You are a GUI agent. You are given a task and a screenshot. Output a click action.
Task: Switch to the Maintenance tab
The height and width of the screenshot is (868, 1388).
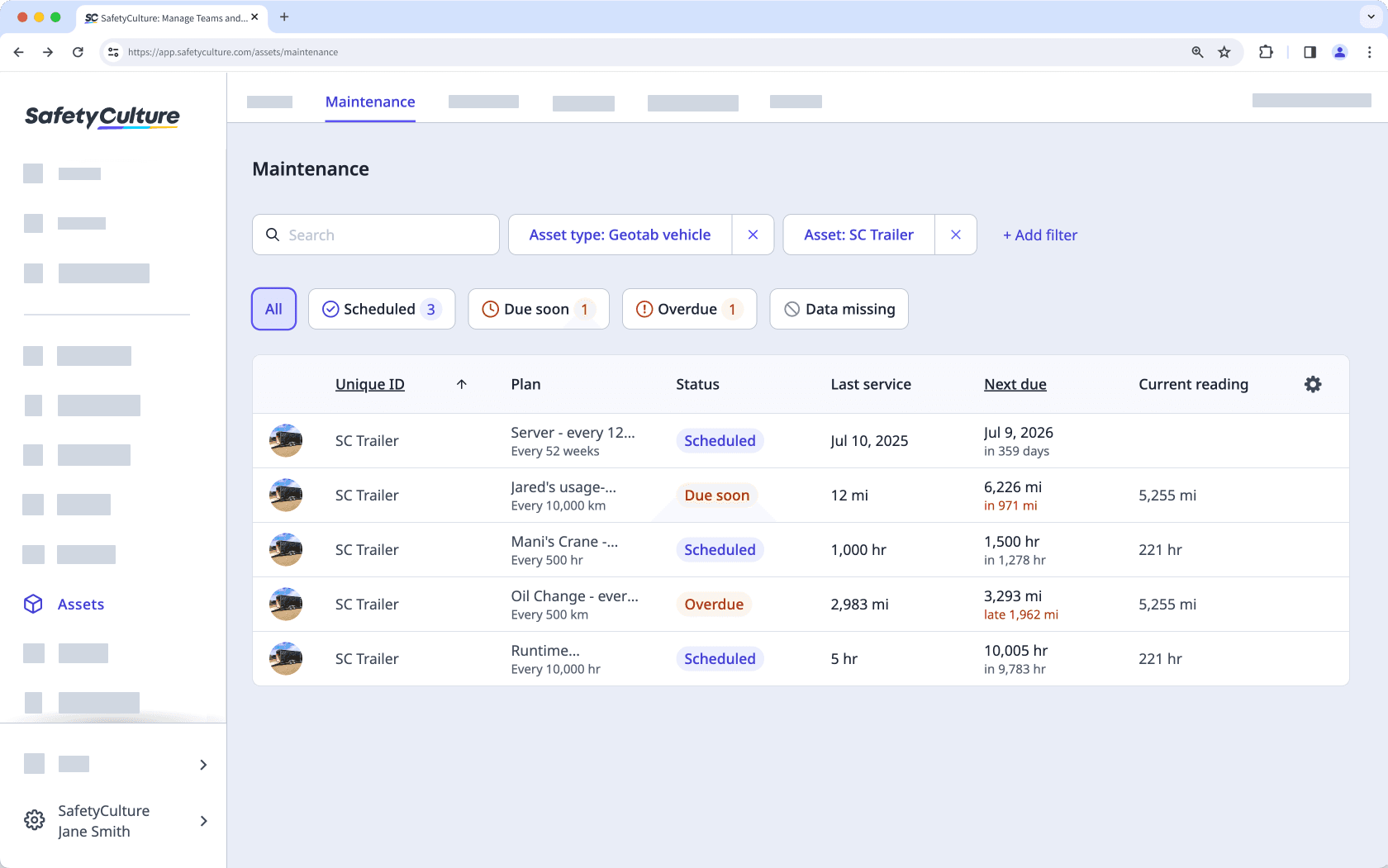(370, 102)
